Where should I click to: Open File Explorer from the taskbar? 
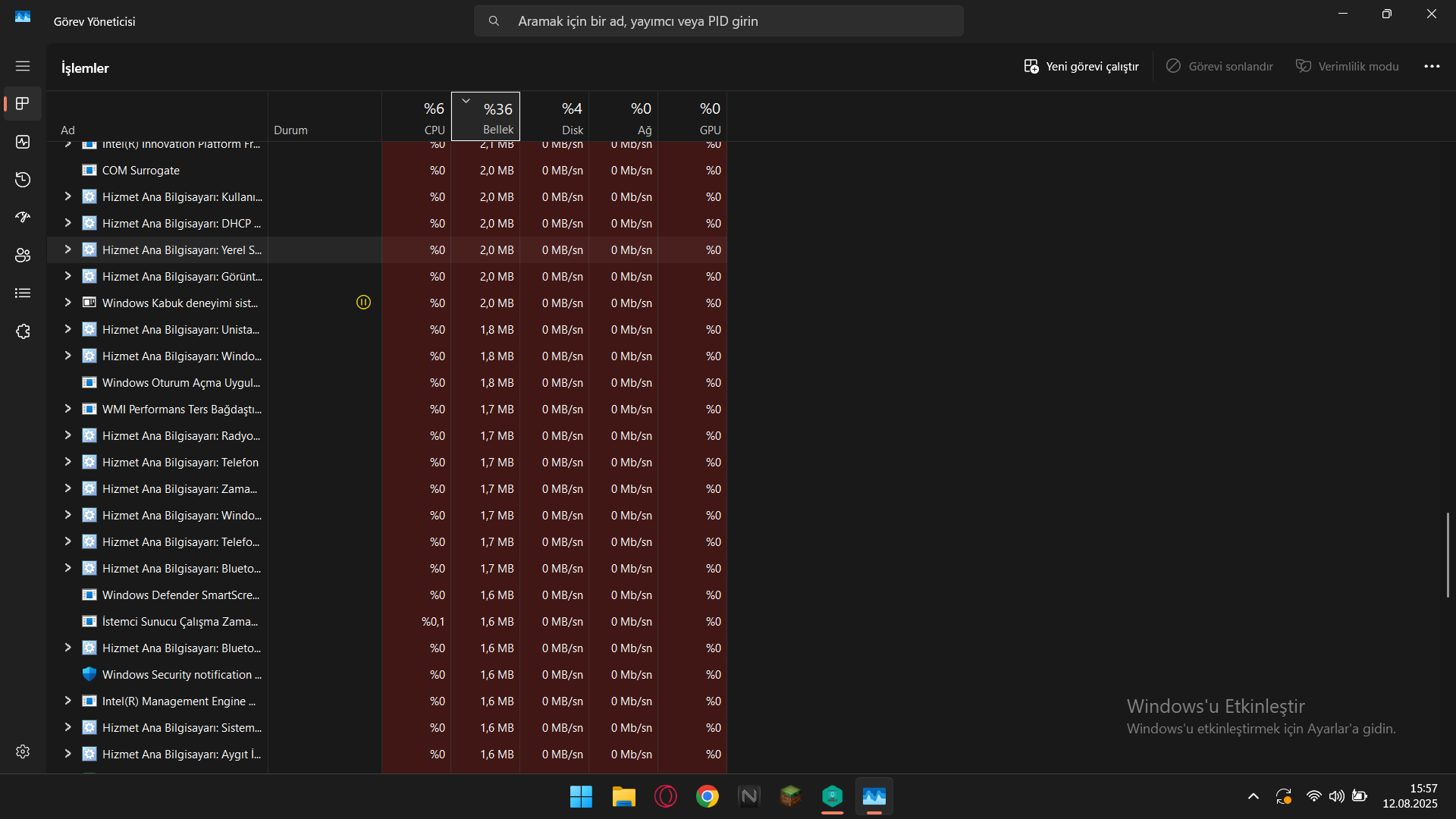623,796
